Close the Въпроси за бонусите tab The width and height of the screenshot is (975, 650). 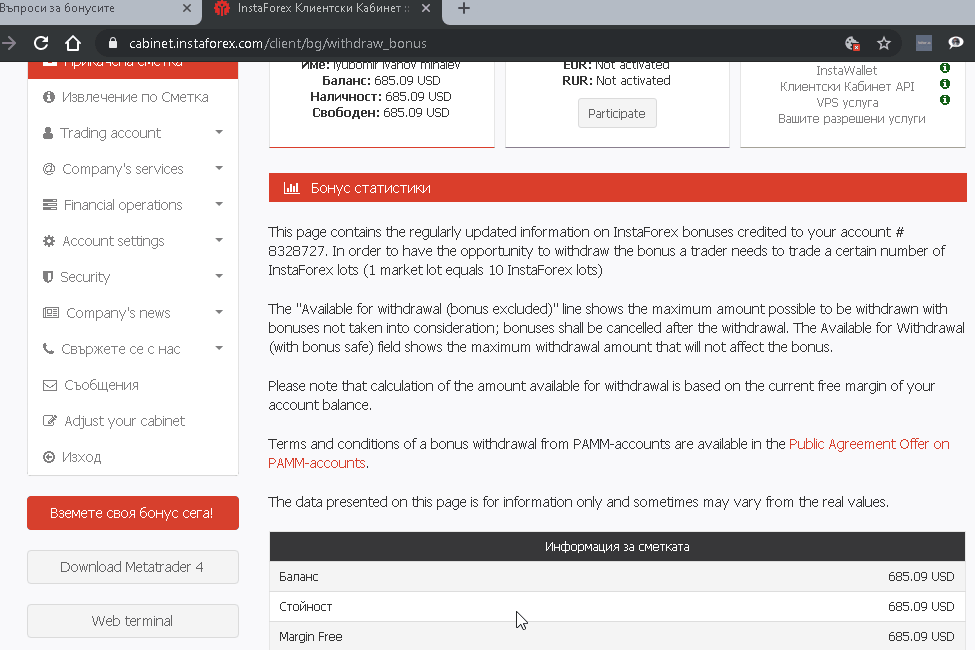click(187, 8)
